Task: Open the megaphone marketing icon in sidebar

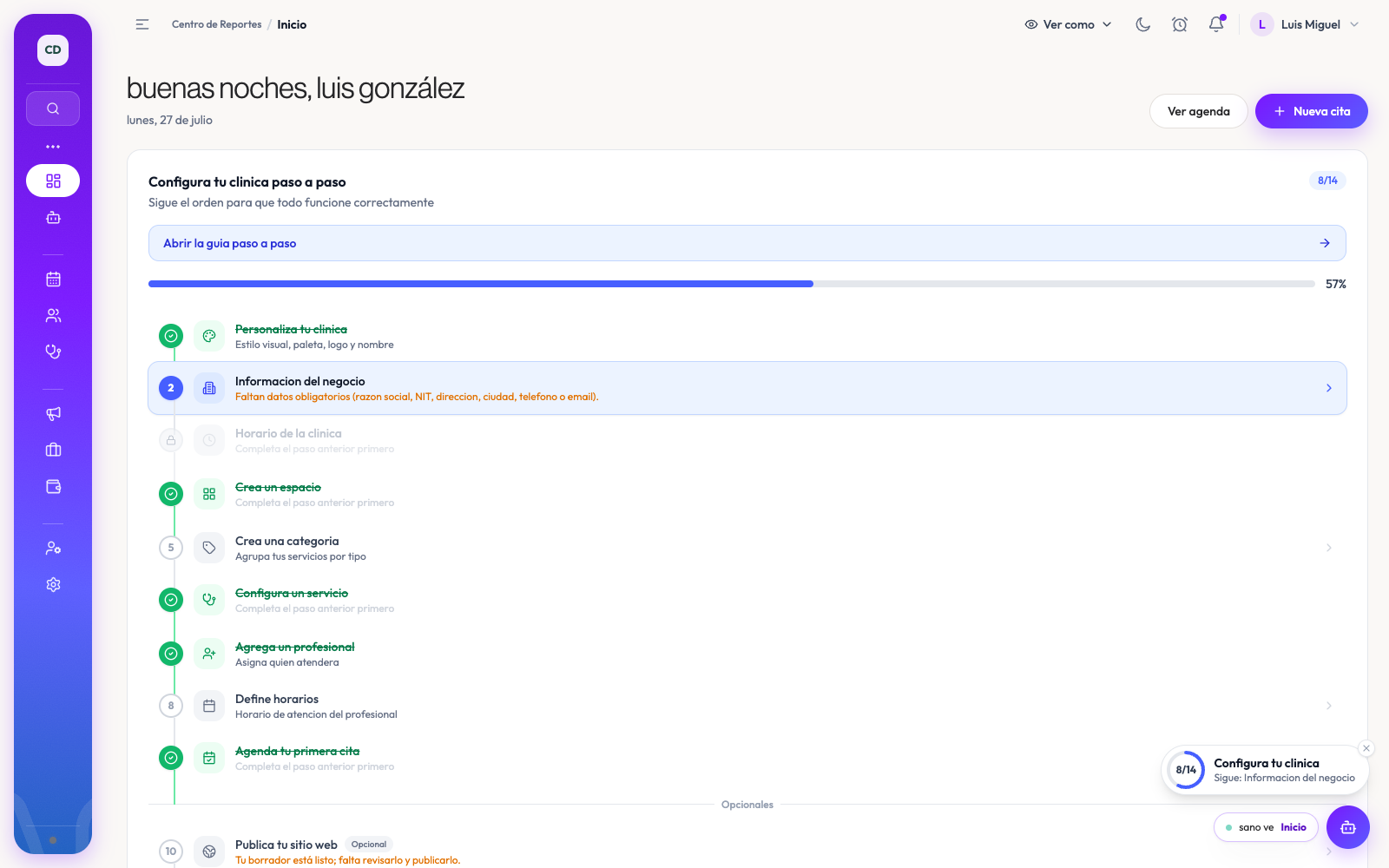Action: click(x=53, y=413)
